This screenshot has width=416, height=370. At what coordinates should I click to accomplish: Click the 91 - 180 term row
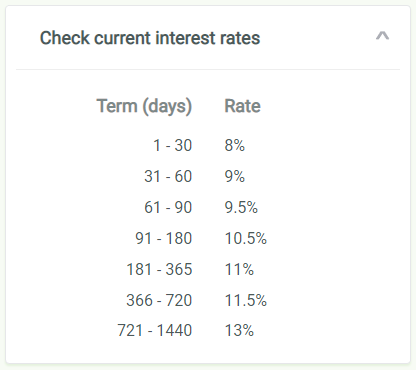click(164, 238)
